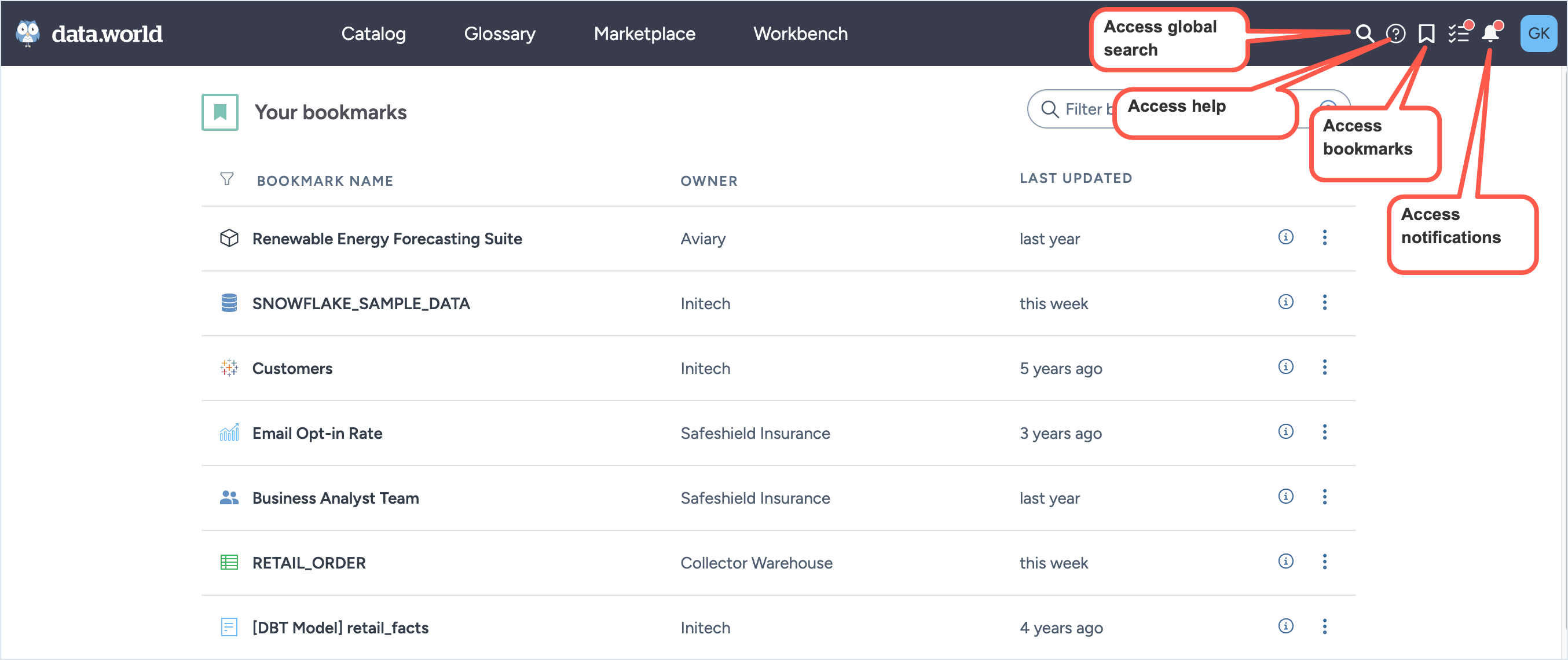
Task: Show info for SNOWFLAKE_SAMPLE_DATA bookmark
Action: tap(1285, 302)
